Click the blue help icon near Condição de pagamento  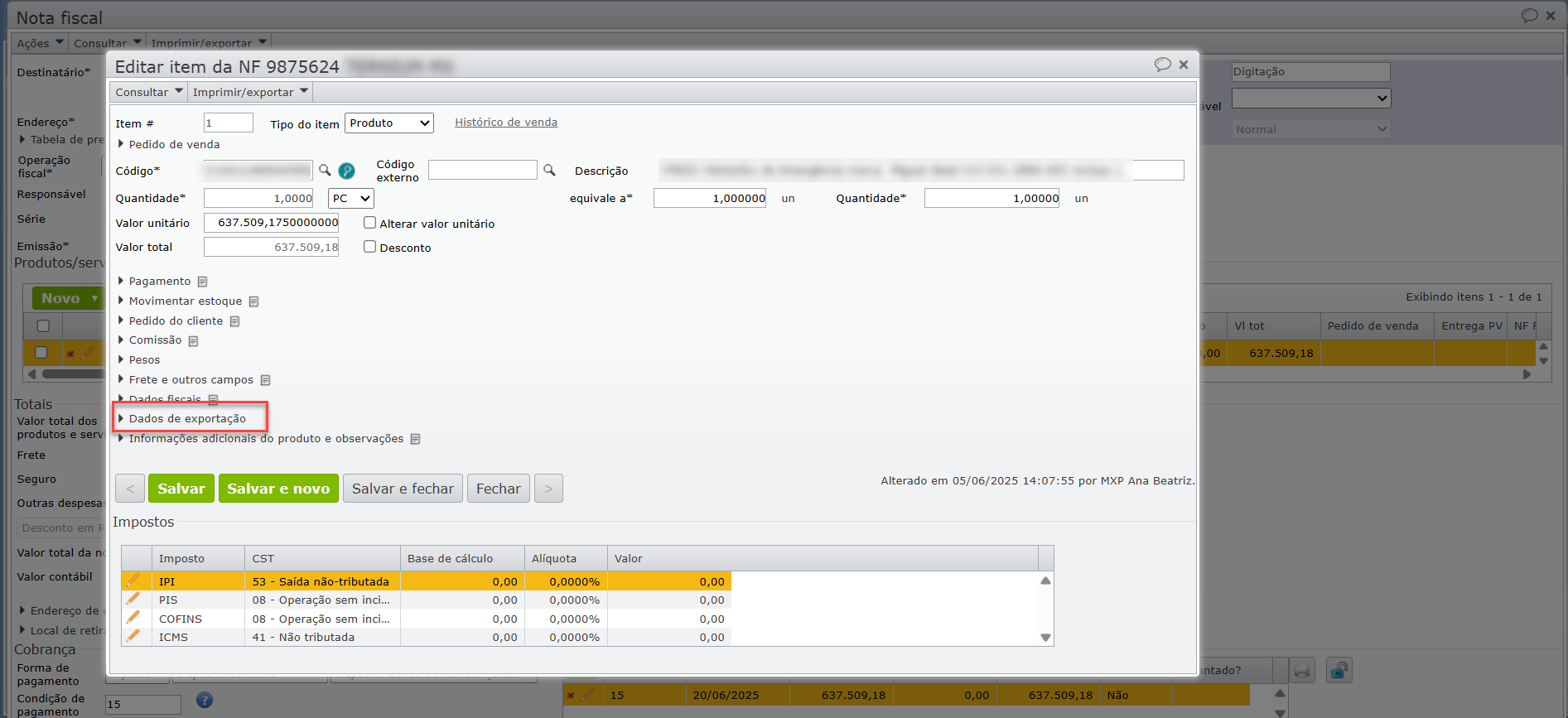point(205,701)
